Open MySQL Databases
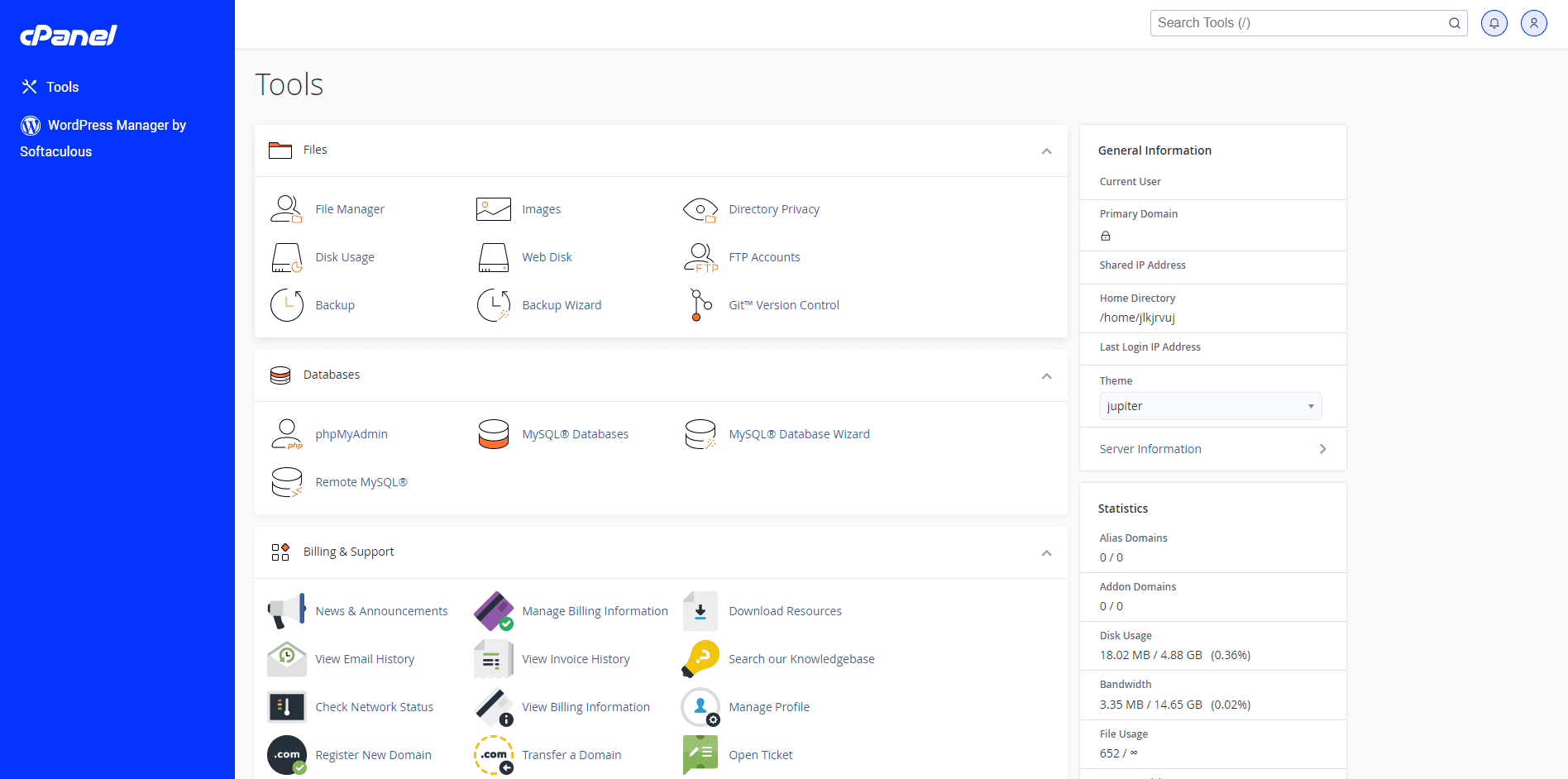The height and width of the screenshot is (779, 1568). click(x=575, y=433)
